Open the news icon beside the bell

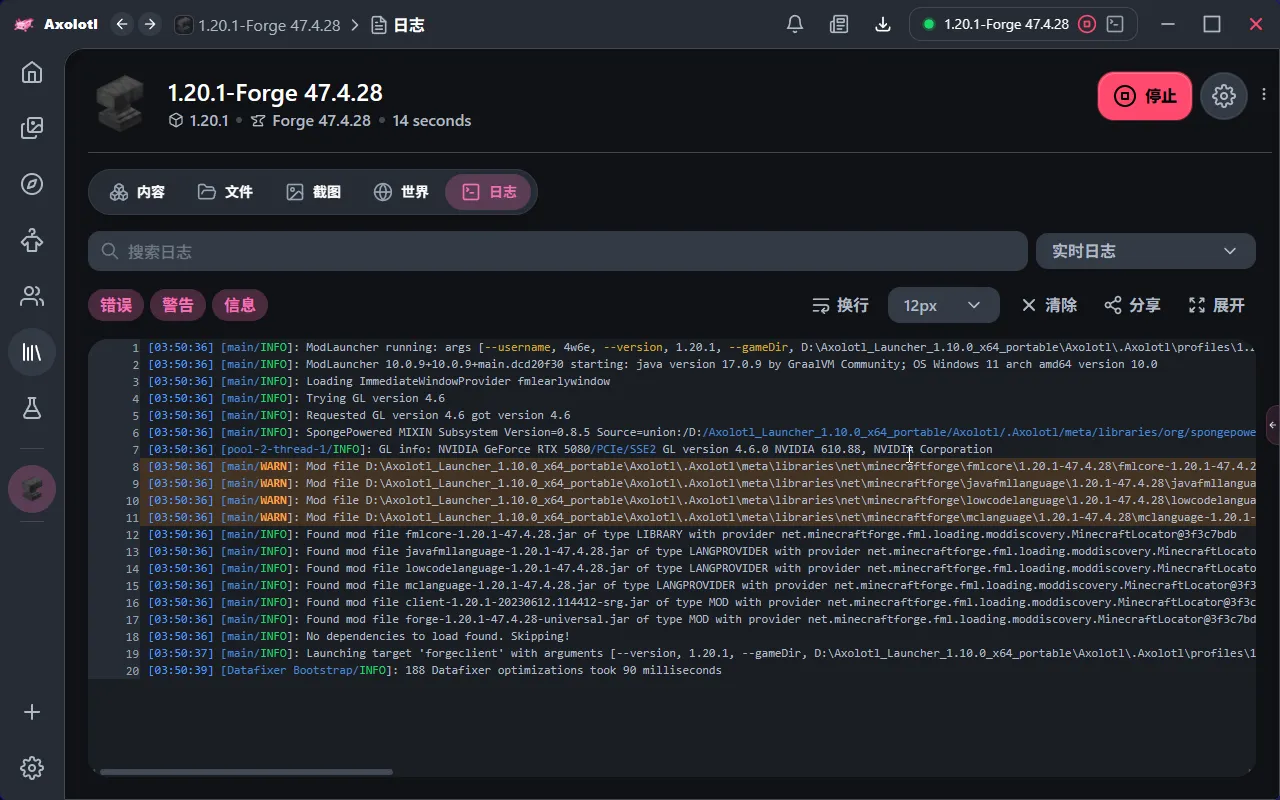[x=839, y=24]
